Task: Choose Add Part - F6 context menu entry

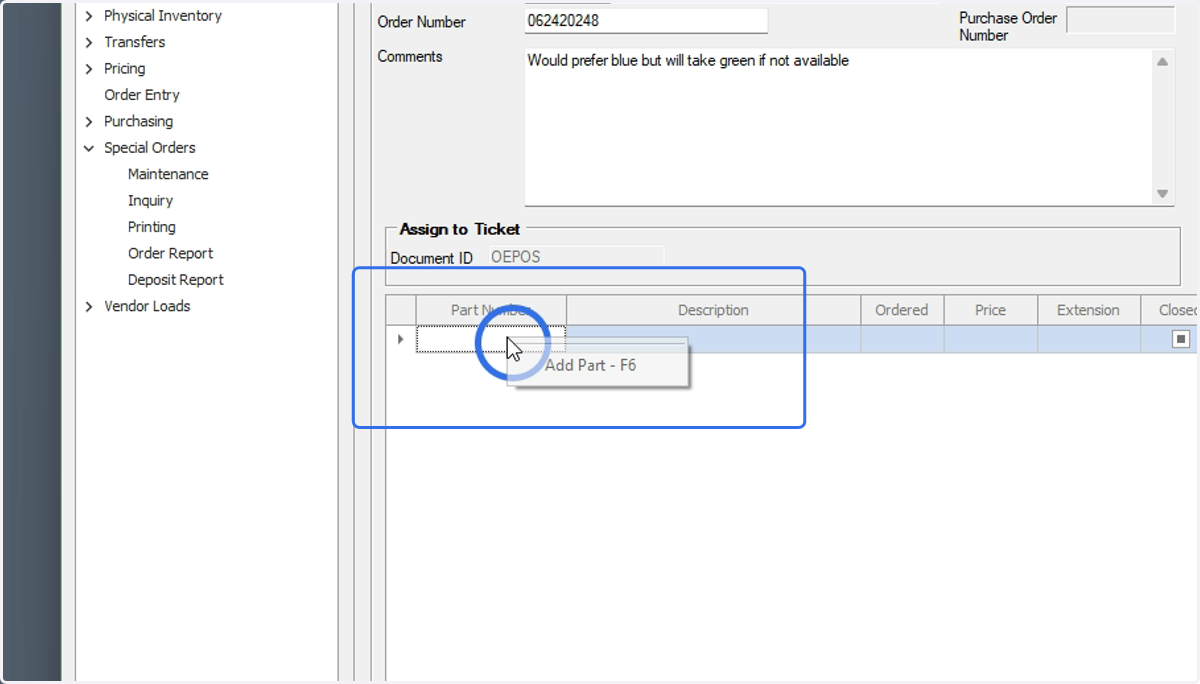Action: [x=598, y=365]
